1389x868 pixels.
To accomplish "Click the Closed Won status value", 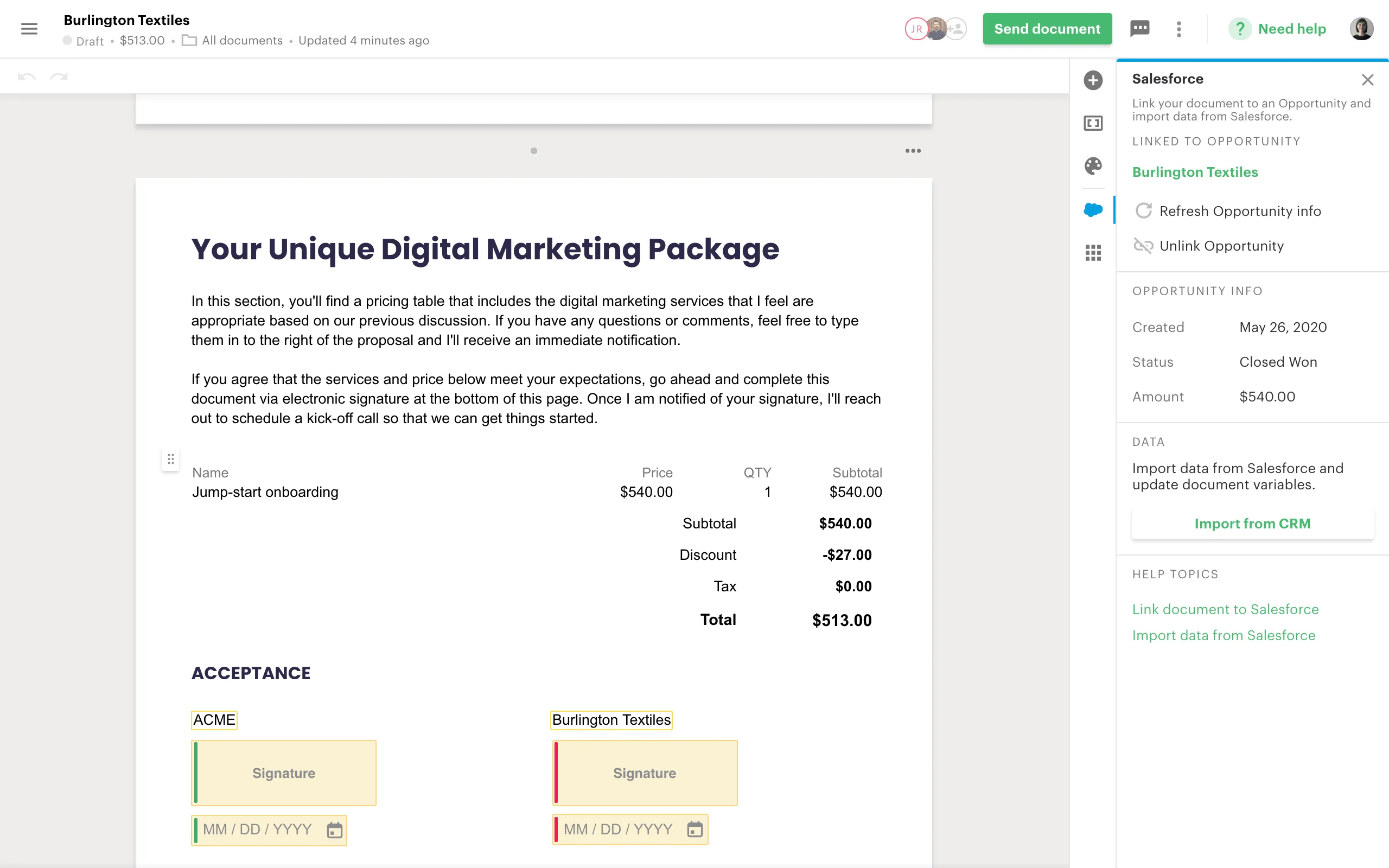I will [1278, 362].
